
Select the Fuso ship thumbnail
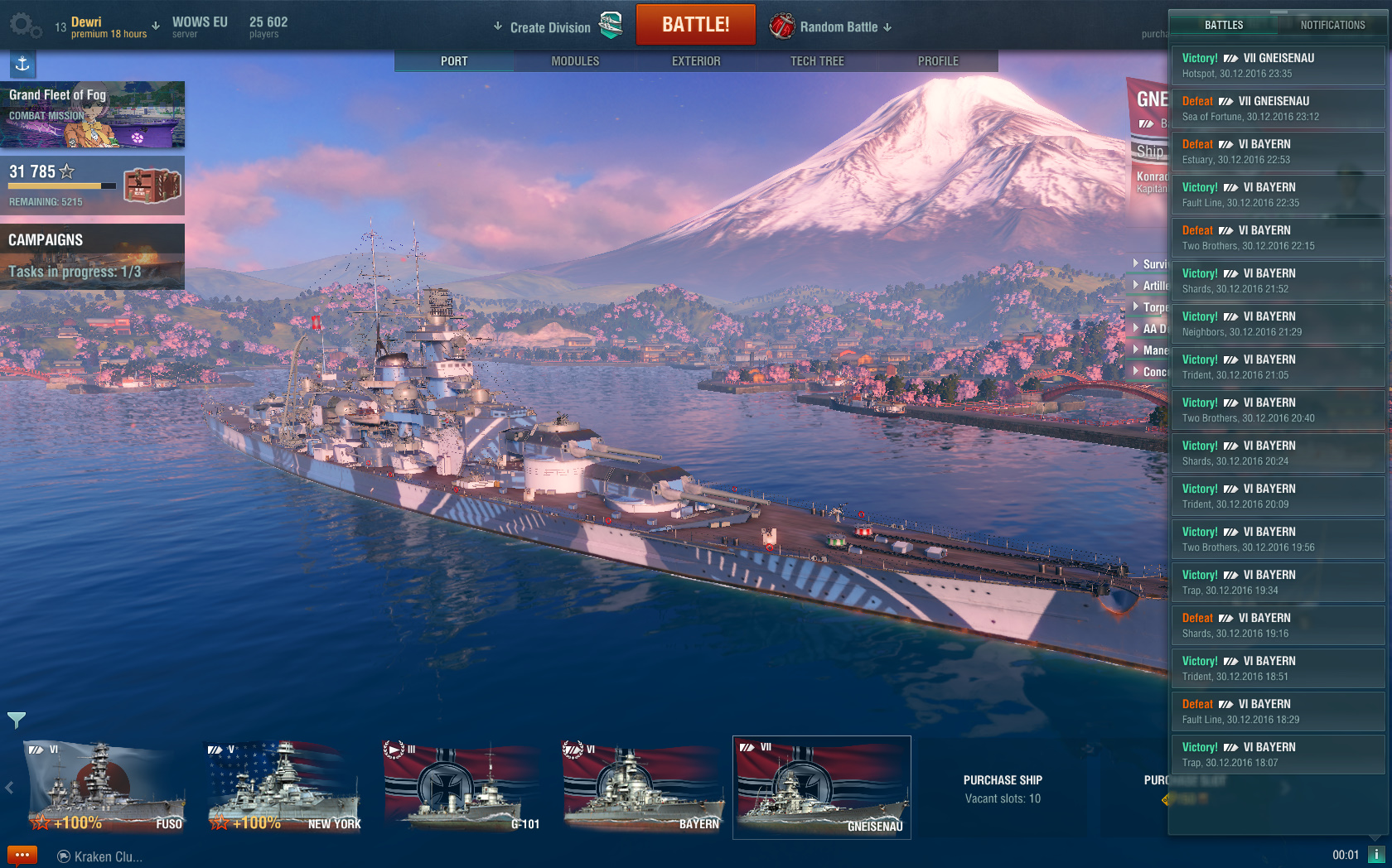tap(106, 787)
